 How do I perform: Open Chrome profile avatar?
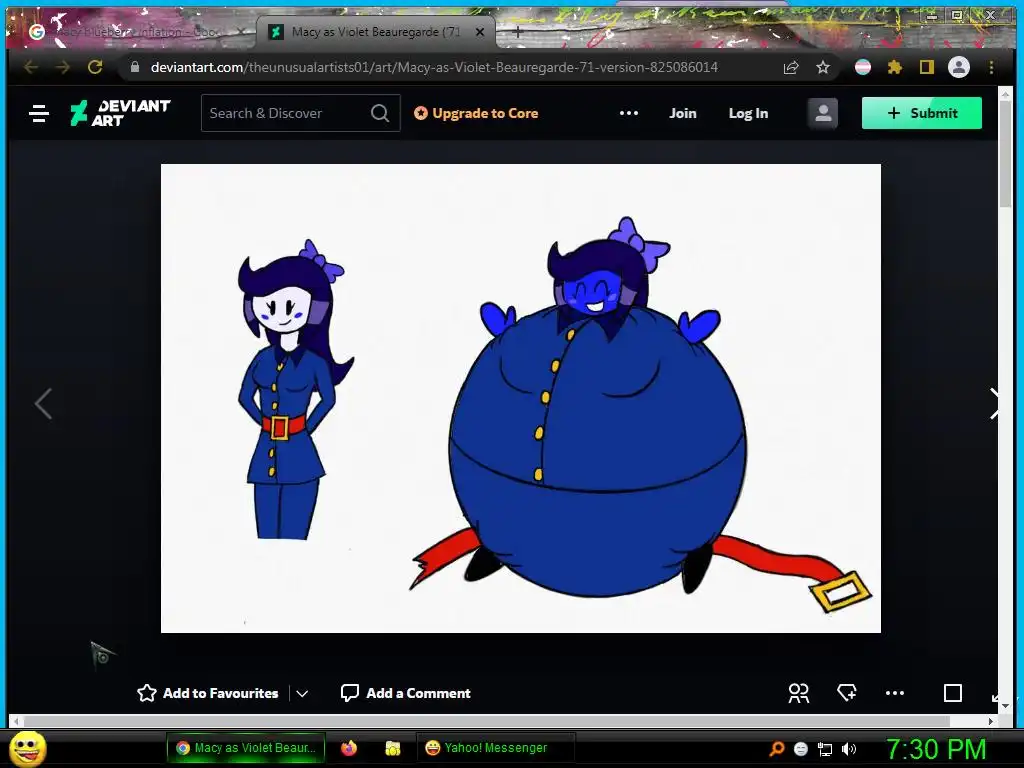[x=959, y=67]
